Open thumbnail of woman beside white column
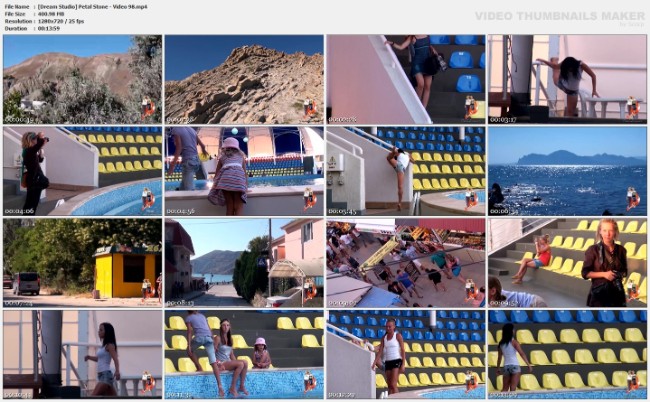 (82, 355)
